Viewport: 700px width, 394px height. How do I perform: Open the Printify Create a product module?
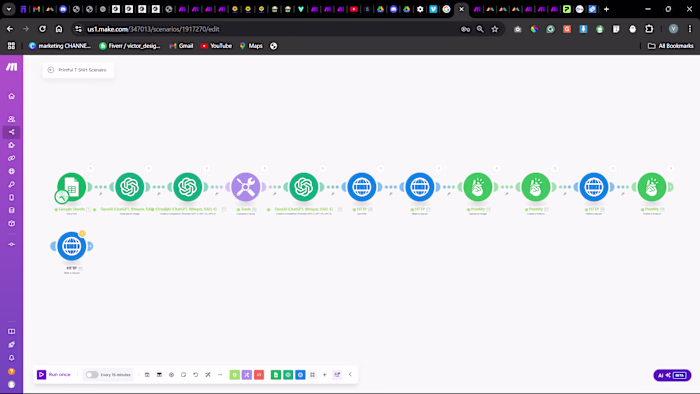[536, 187]
